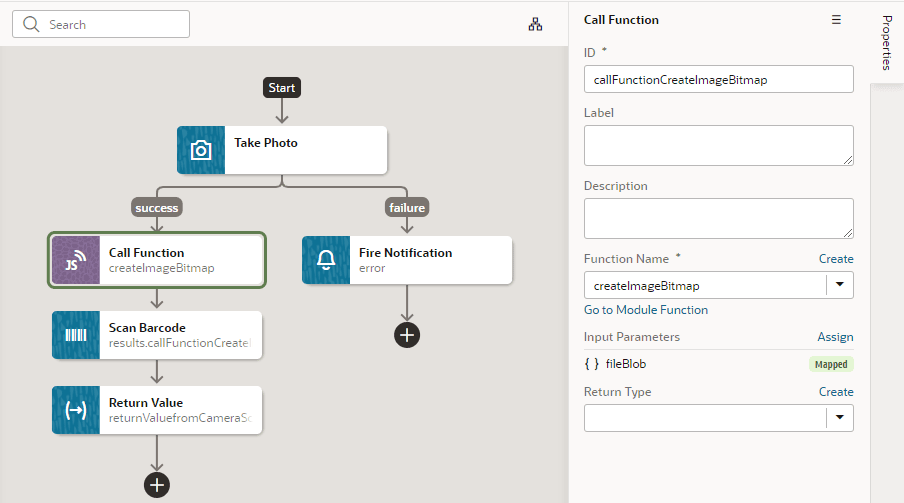Click Assign next to Input Parameters

835,337
